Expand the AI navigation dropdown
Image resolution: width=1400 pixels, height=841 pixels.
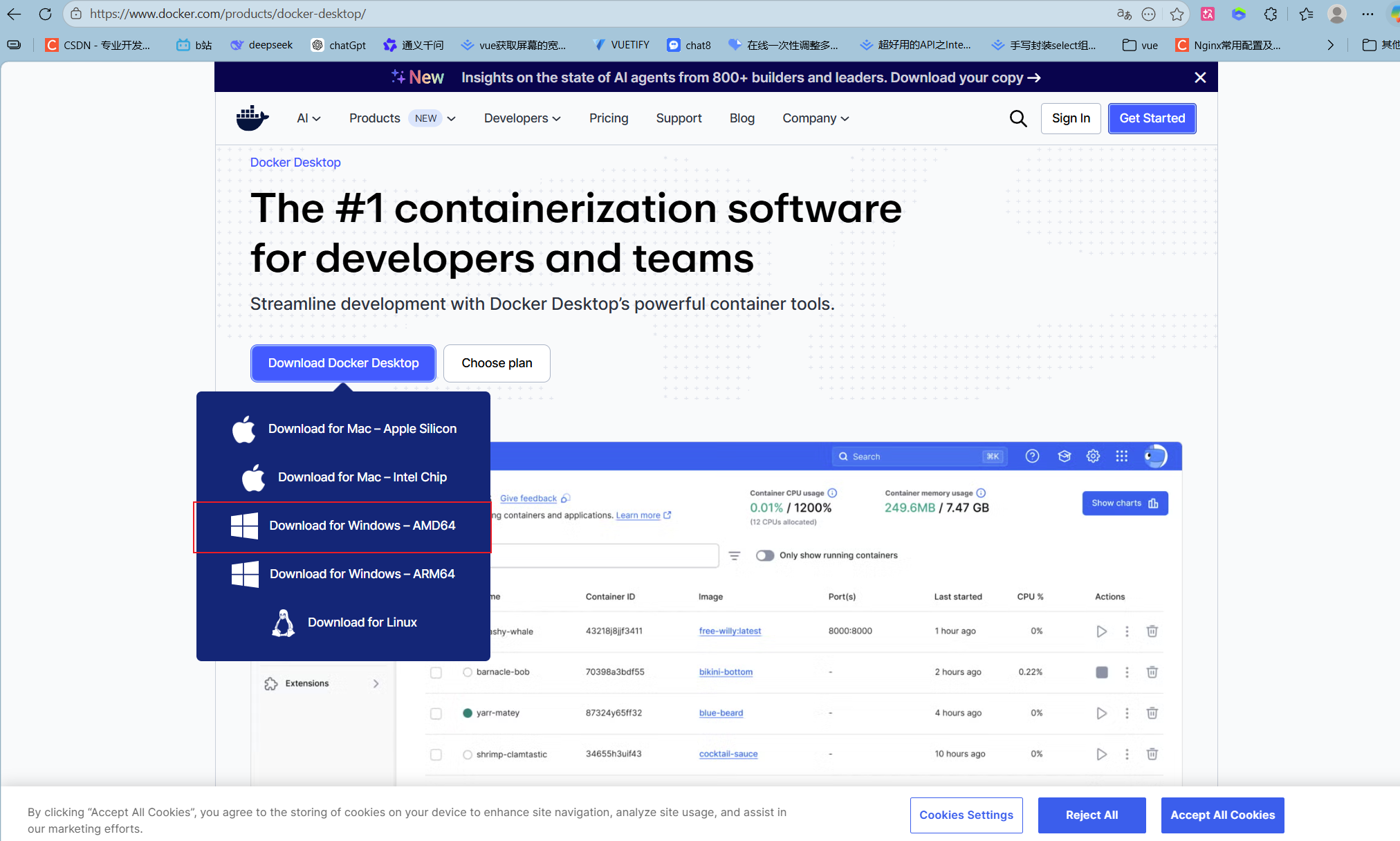[308, 118]
